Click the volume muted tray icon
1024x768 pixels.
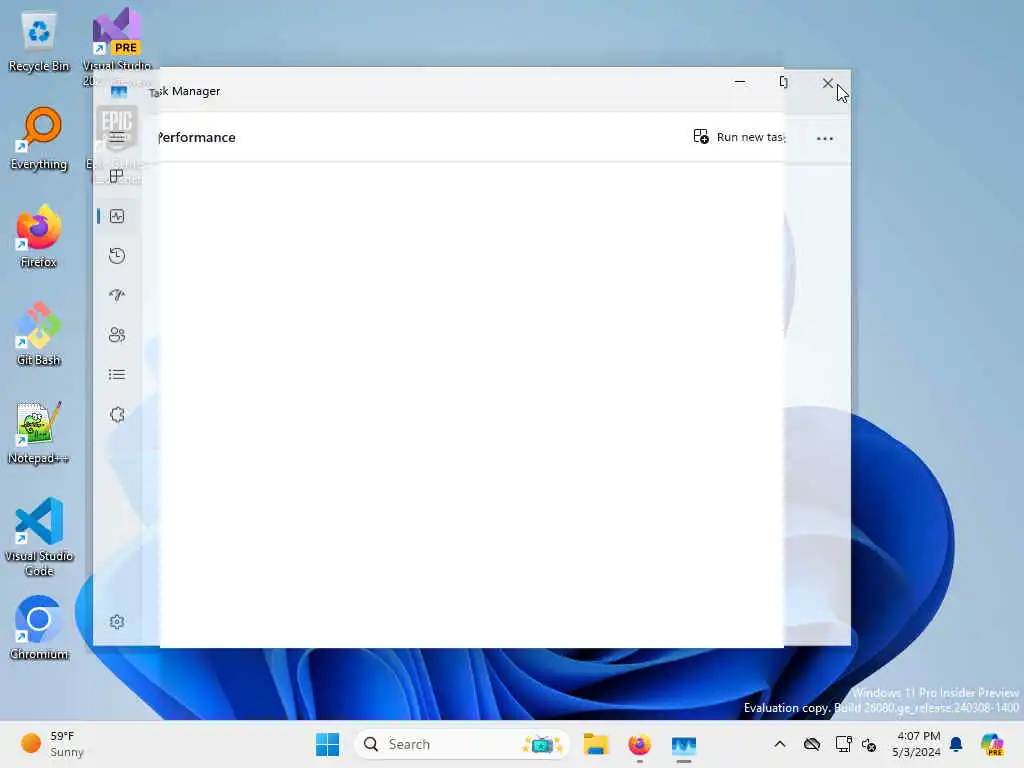click(869, 744)
